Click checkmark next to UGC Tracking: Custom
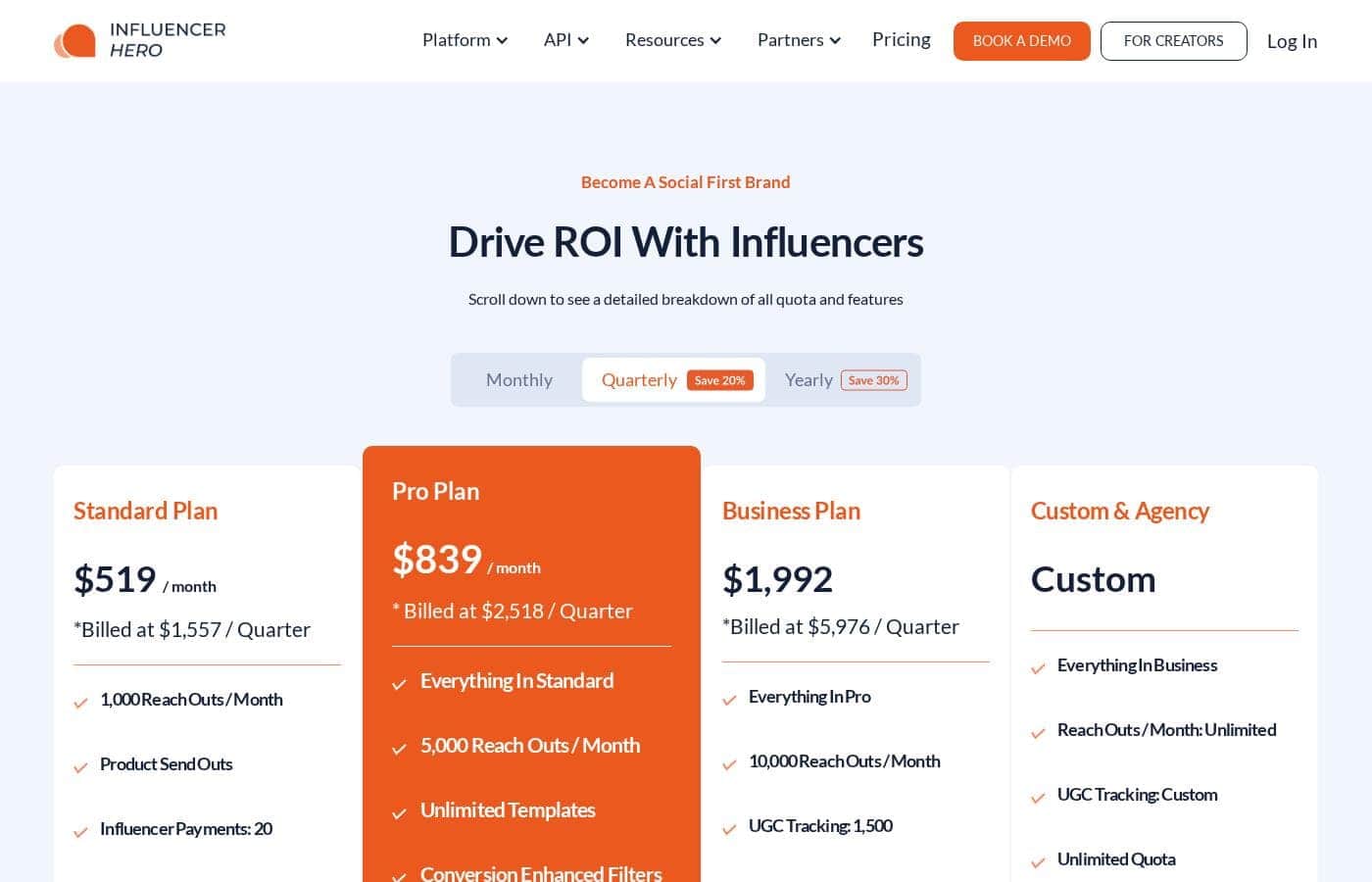Image resolution: width=1372 pixels, height=882 pixels. [1038, 798]
